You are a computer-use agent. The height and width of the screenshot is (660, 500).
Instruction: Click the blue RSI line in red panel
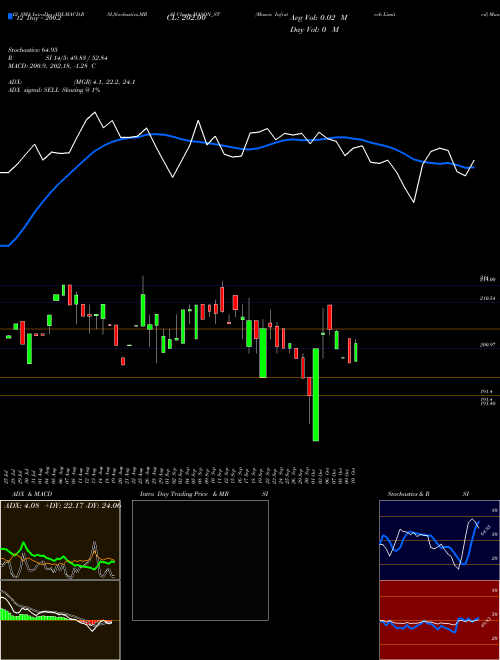coord(429,625)
